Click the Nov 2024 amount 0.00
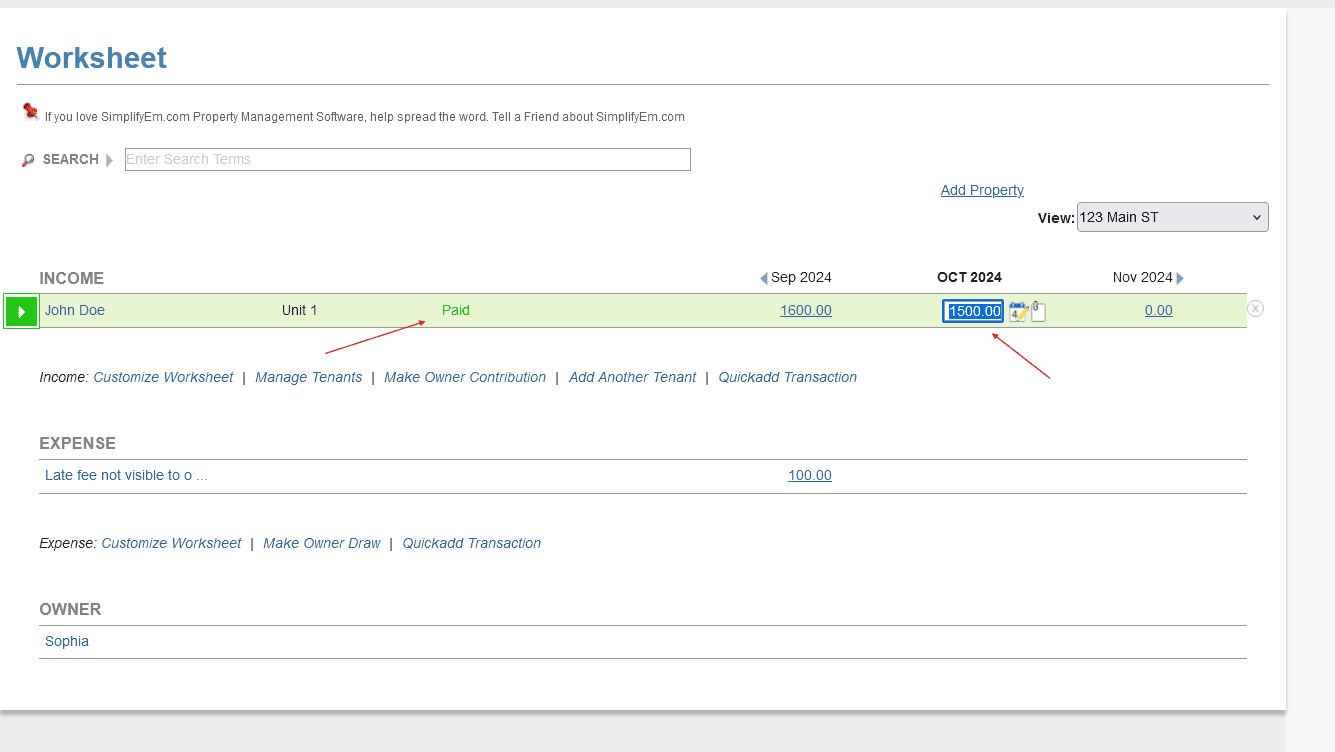Viewport: 1335px width, 752px height. pyautogui.click(x=1158, y=310)
